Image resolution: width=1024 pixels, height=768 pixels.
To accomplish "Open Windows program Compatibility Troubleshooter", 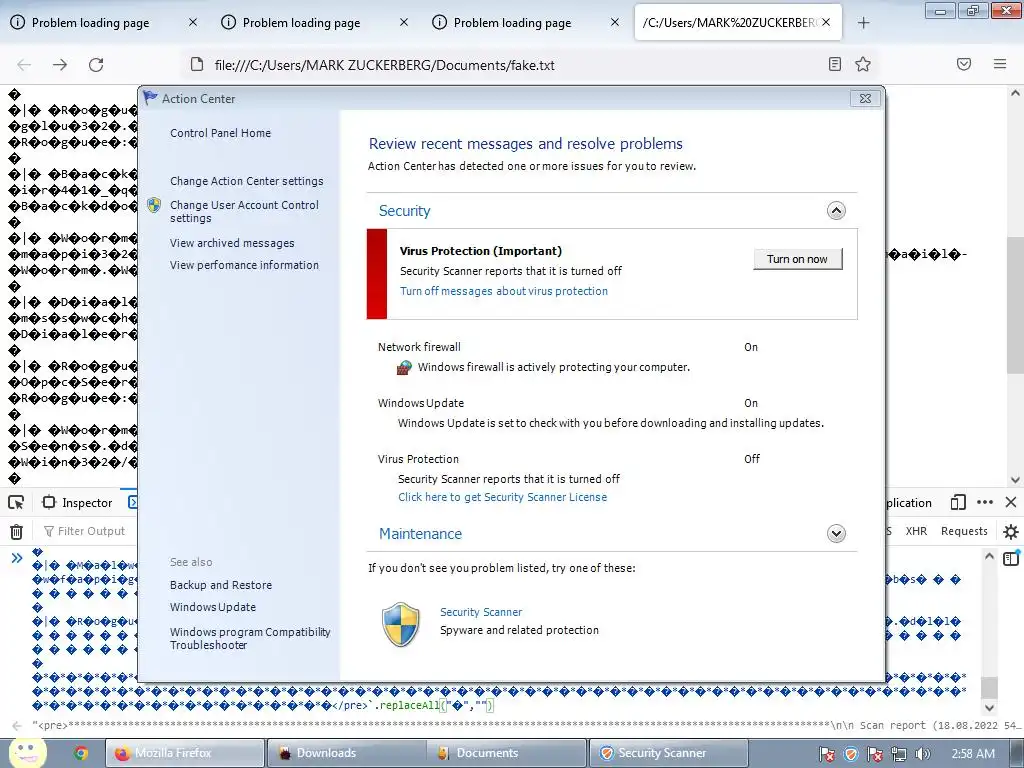I will 250,638.
